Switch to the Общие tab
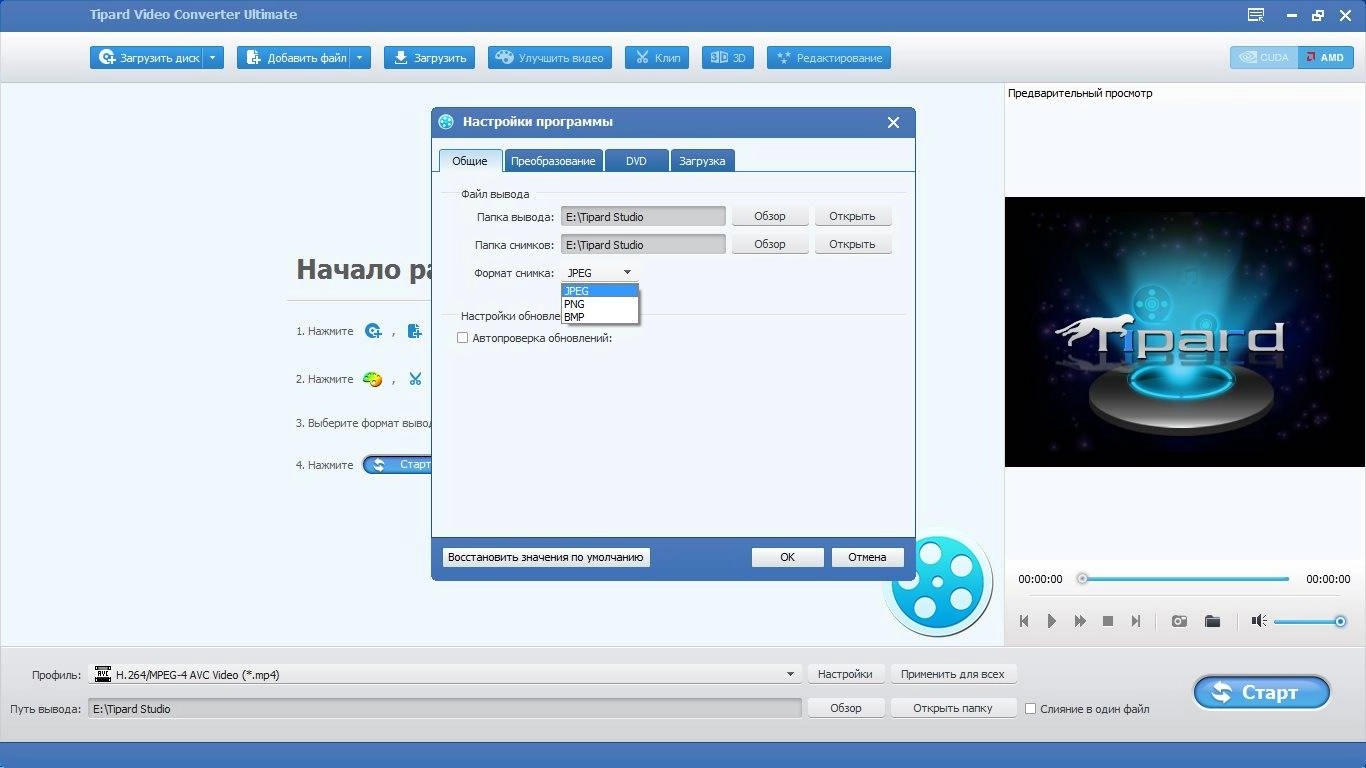 (x=470, y=160)
